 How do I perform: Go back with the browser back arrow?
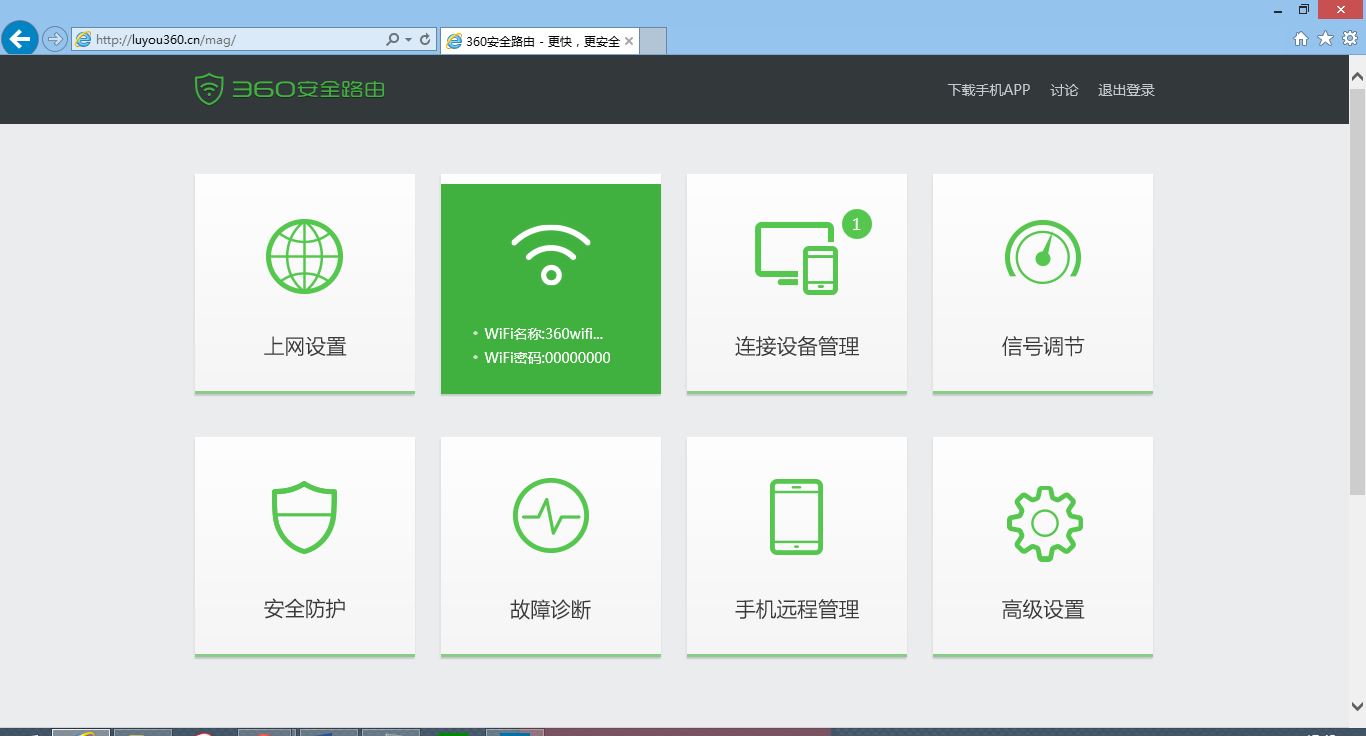point(20,39)
